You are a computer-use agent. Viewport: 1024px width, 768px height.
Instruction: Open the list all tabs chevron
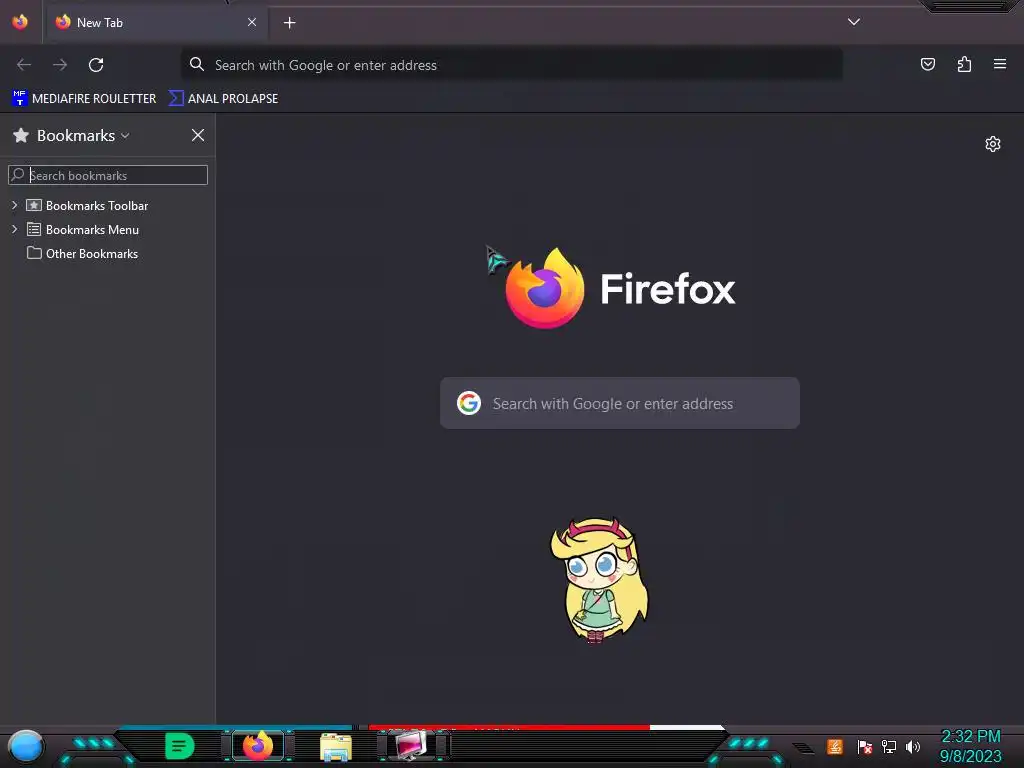(854, 22)
